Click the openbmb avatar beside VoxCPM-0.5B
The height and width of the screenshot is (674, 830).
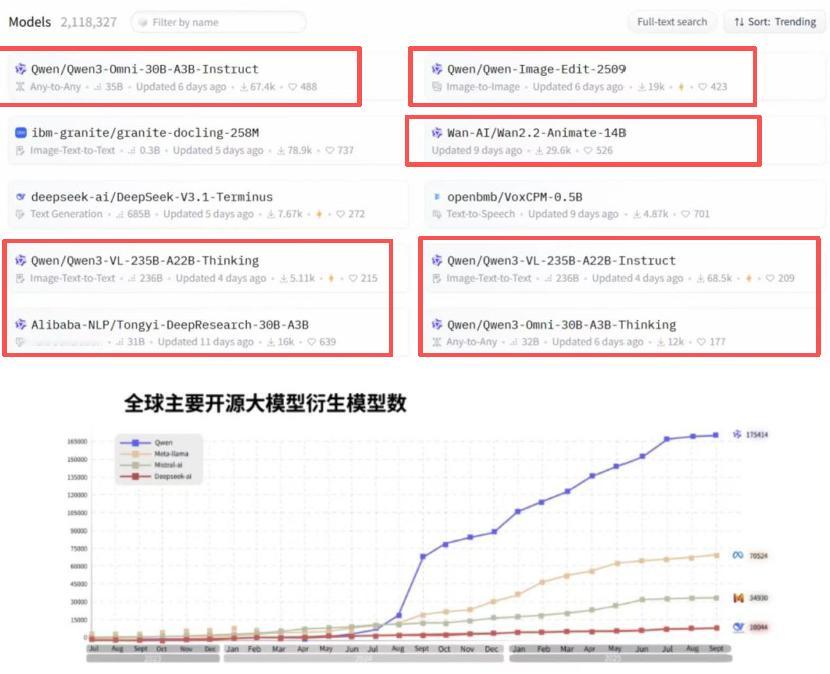pyautogui.click(x=437, y=197)
